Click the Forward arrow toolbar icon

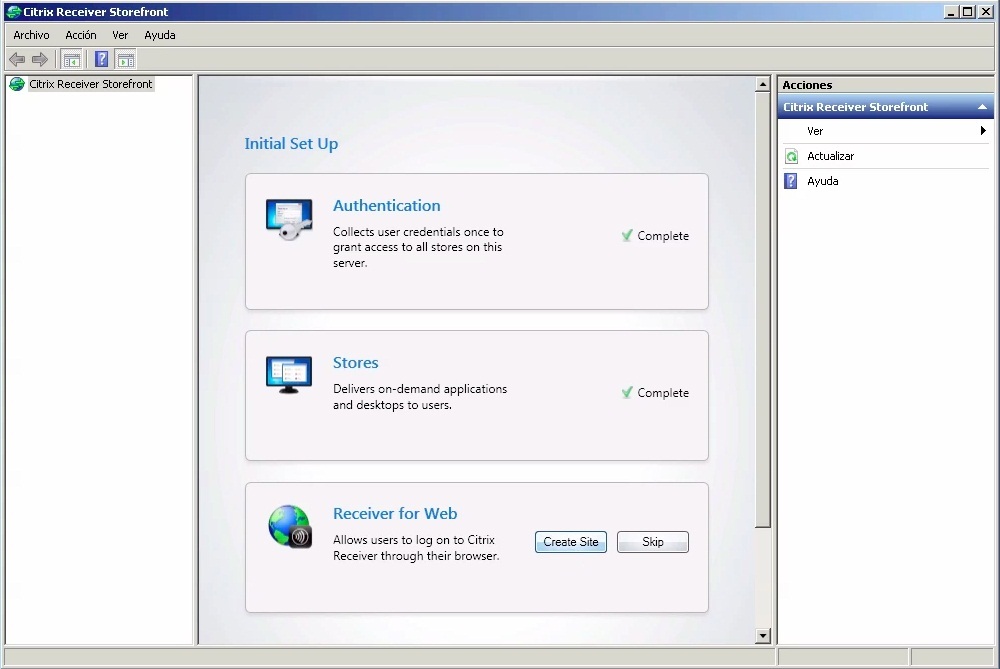coord(40,60)
